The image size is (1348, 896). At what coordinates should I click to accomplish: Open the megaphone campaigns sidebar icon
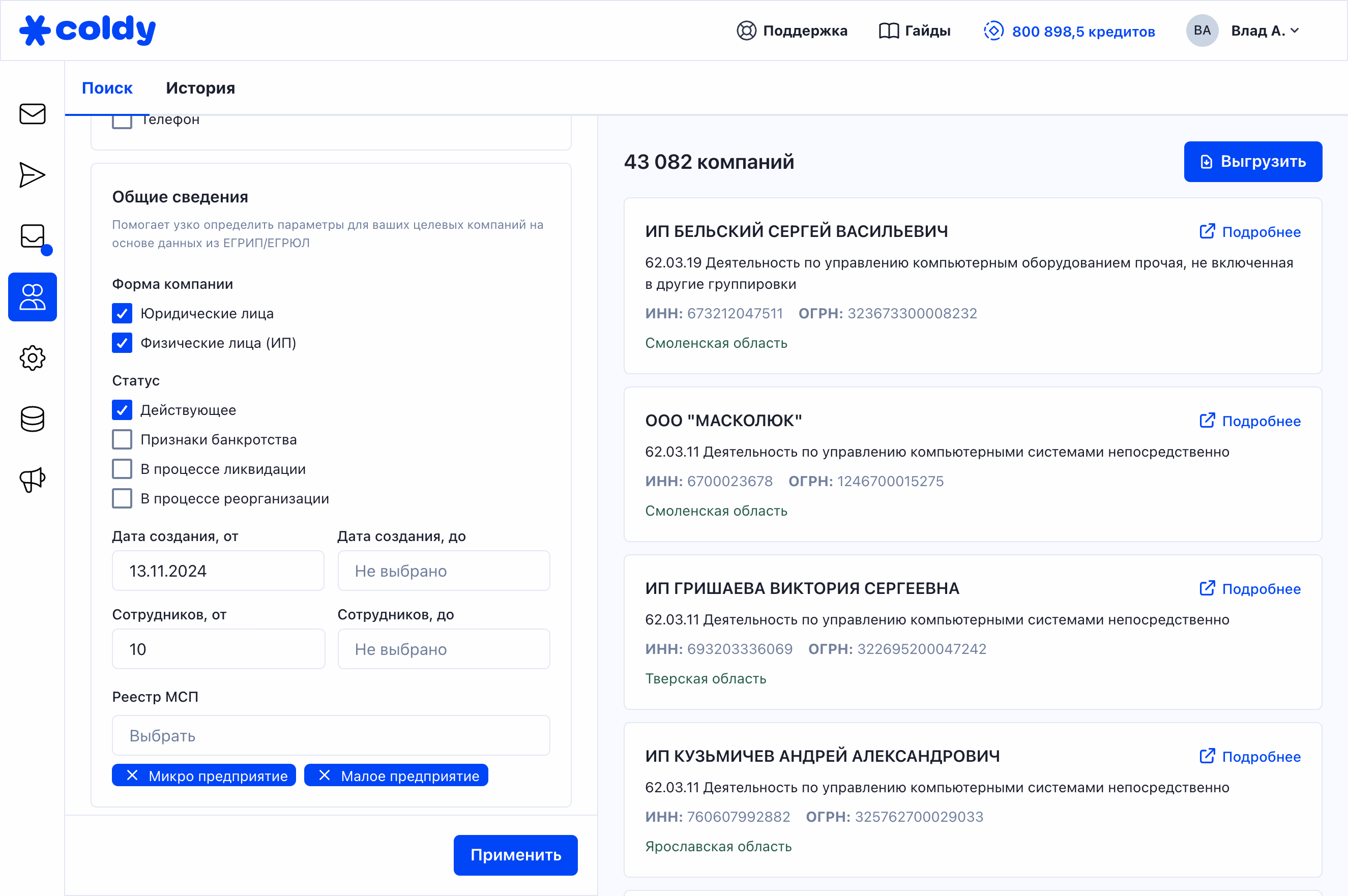[32, 480]
